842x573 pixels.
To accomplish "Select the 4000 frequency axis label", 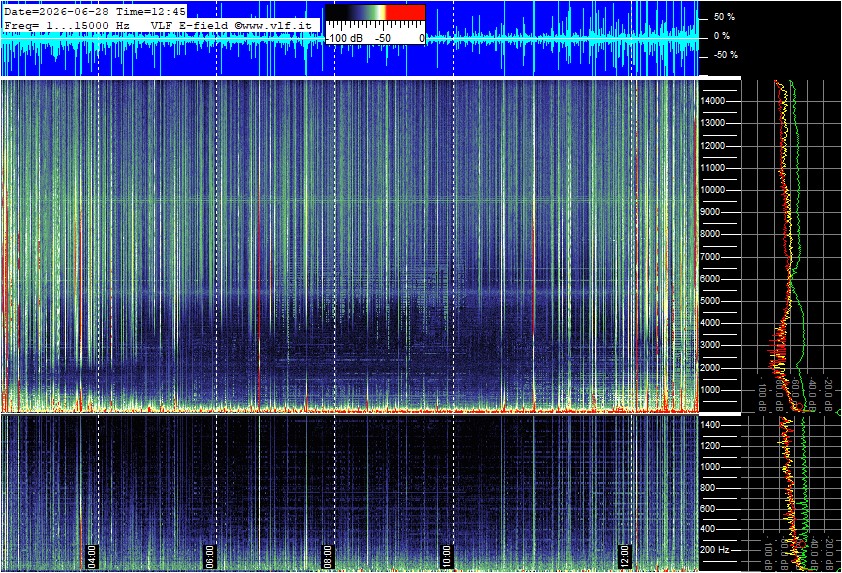I will coord(710,323).
